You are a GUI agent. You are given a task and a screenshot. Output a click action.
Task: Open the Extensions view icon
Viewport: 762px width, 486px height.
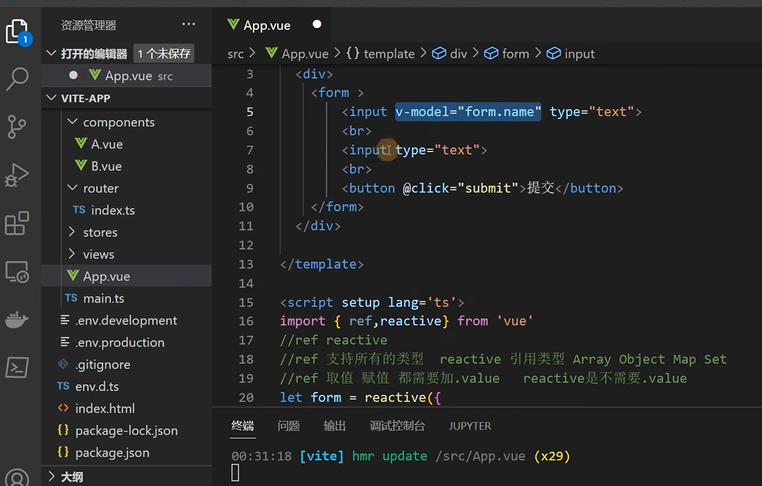pos(17,223)
